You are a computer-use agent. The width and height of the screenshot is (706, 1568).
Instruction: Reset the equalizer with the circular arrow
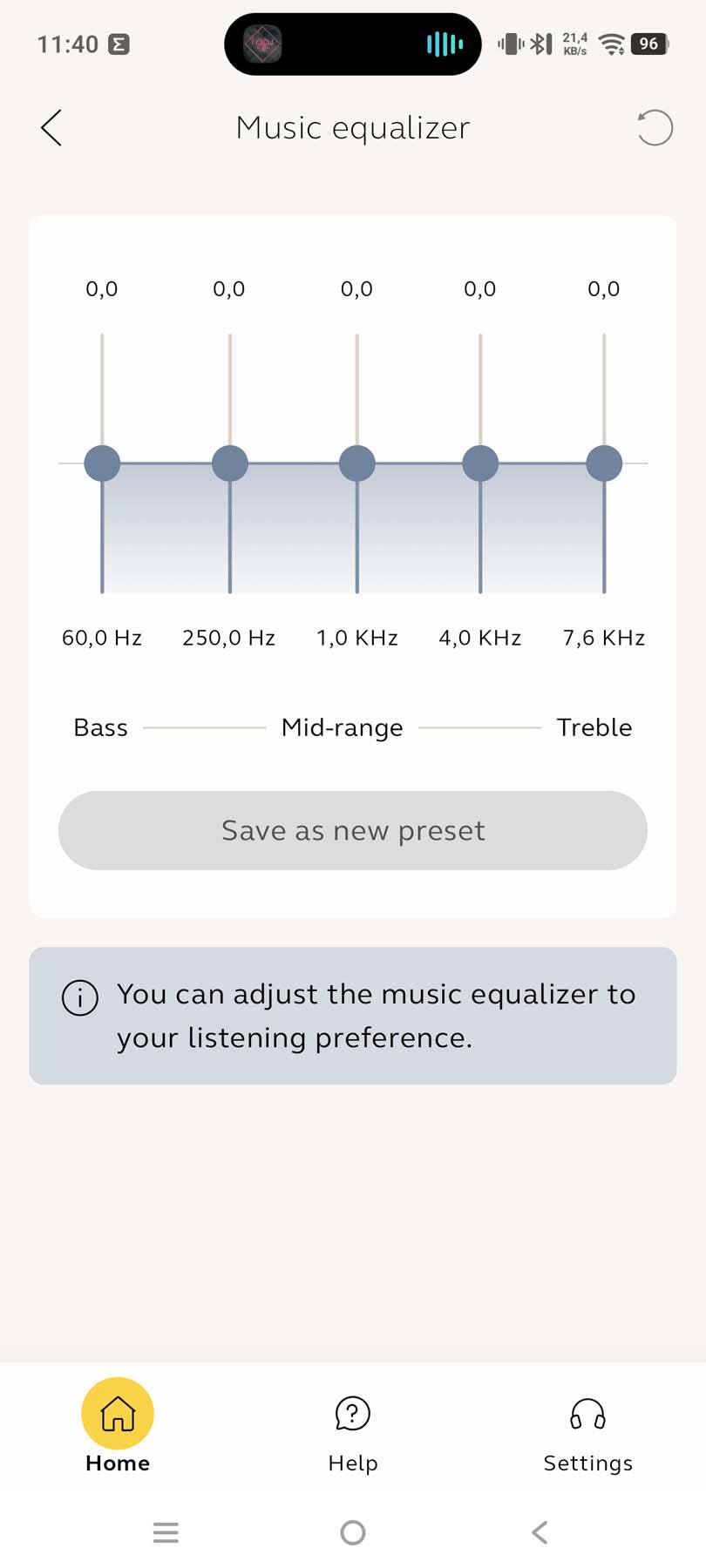tap(655, 128)
